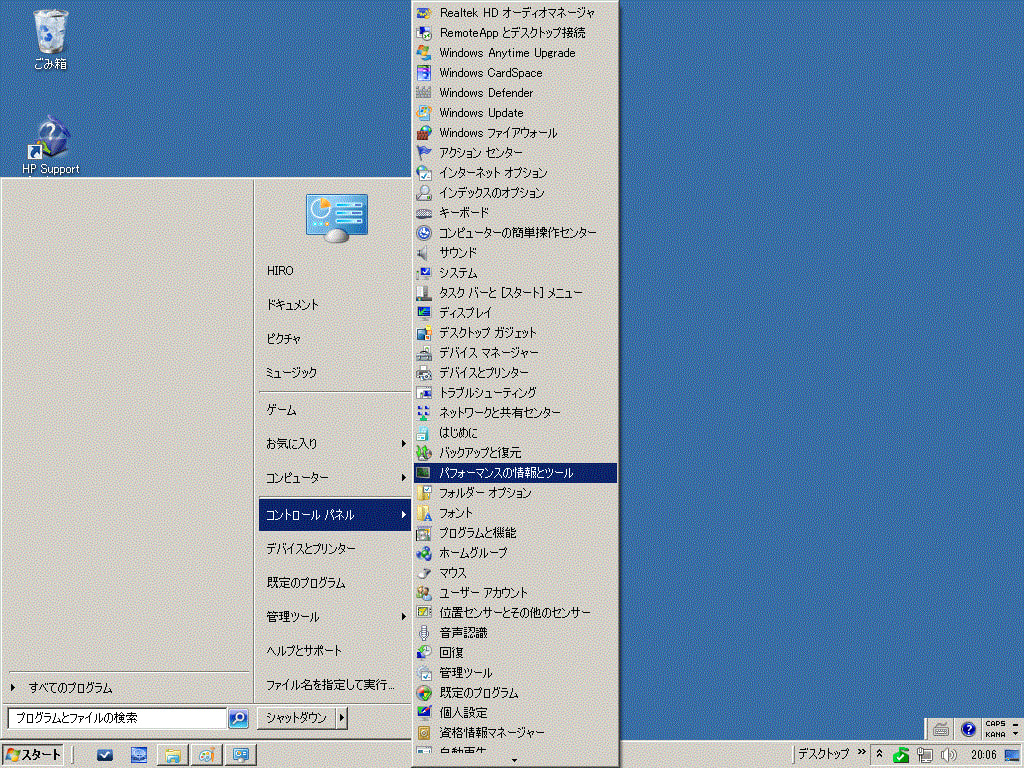The width and height of the screenshot is (1024, 768).
Task: Click the スタート button
Action: [33, 755]
